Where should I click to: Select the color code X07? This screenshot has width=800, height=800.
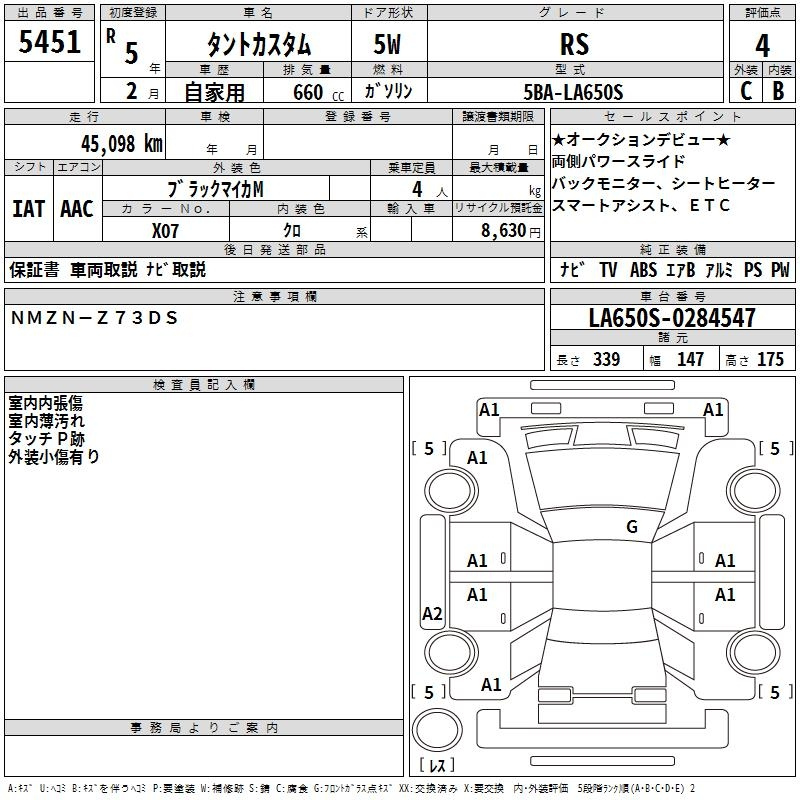click(166, 230)
